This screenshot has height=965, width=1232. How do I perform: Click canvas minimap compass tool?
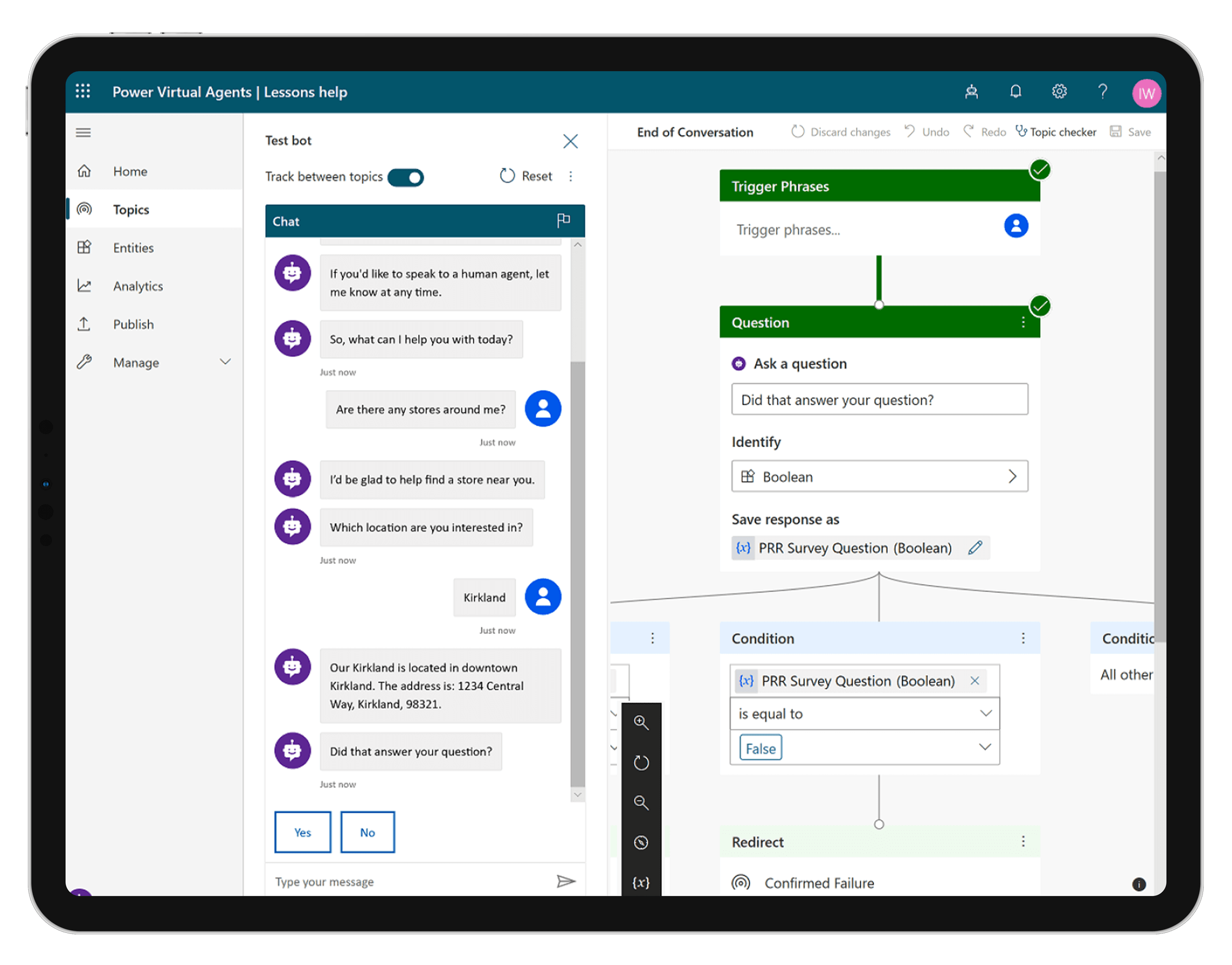coord(640,842)
